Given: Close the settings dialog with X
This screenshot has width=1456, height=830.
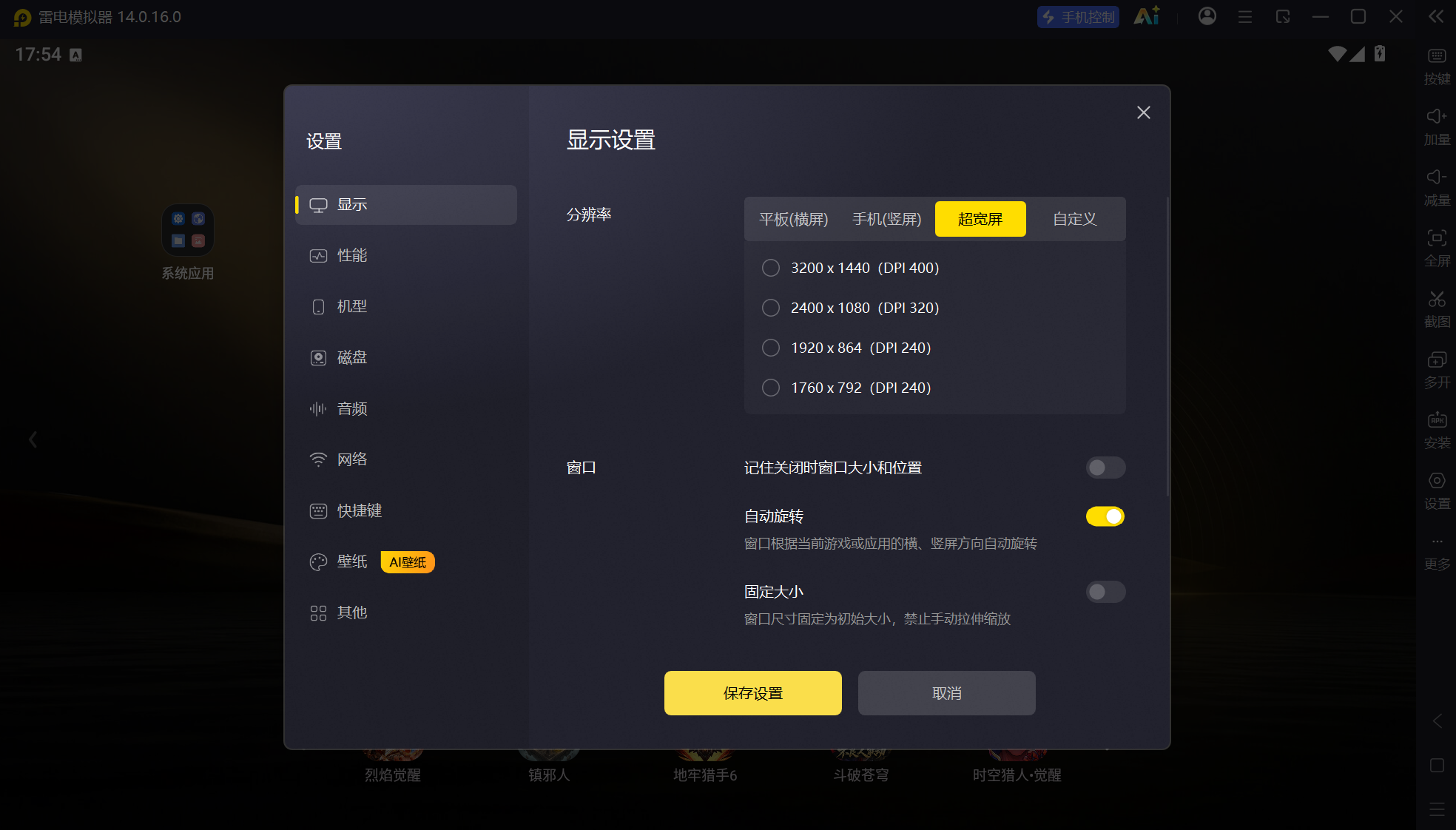Looking at the screenshot, I should click(1143, 112).
